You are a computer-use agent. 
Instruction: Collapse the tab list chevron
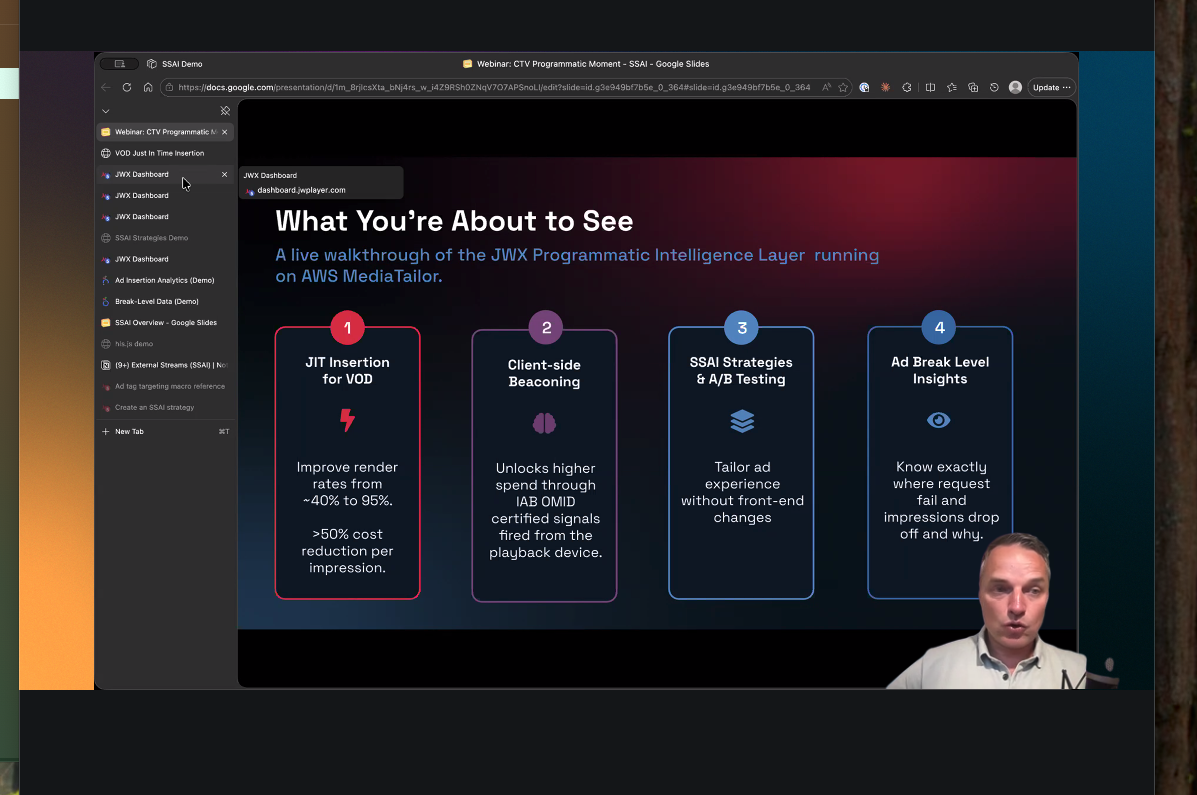(x=106, y=111)
